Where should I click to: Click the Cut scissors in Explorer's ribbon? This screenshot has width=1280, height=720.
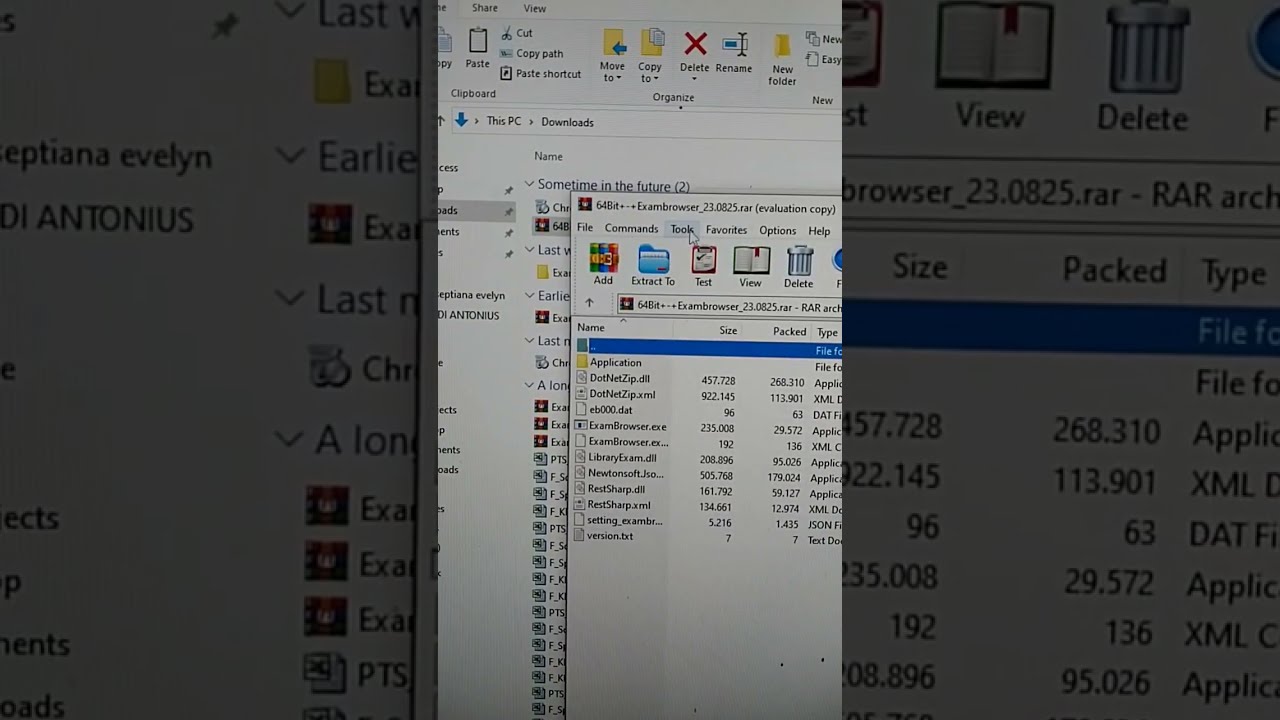[507, 33]
